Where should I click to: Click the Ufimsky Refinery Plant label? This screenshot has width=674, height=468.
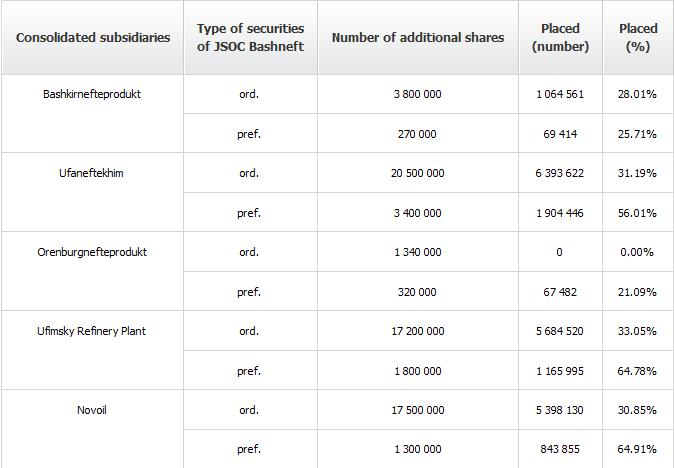92,331
